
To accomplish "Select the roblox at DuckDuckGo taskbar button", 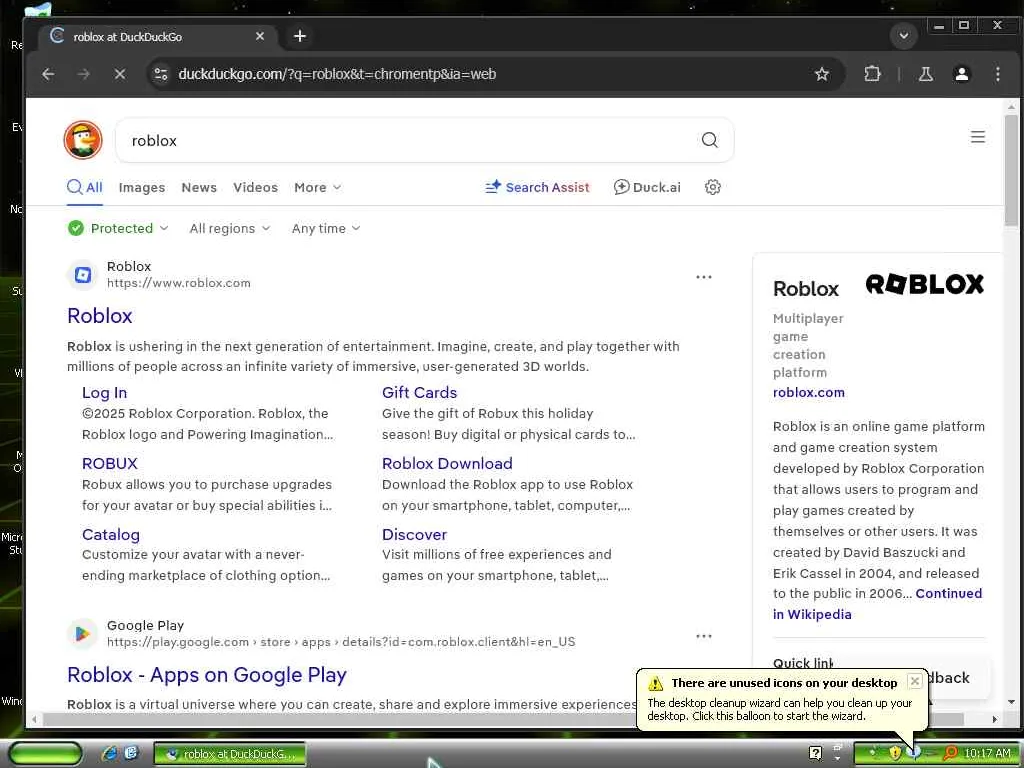I will (230, 754).
